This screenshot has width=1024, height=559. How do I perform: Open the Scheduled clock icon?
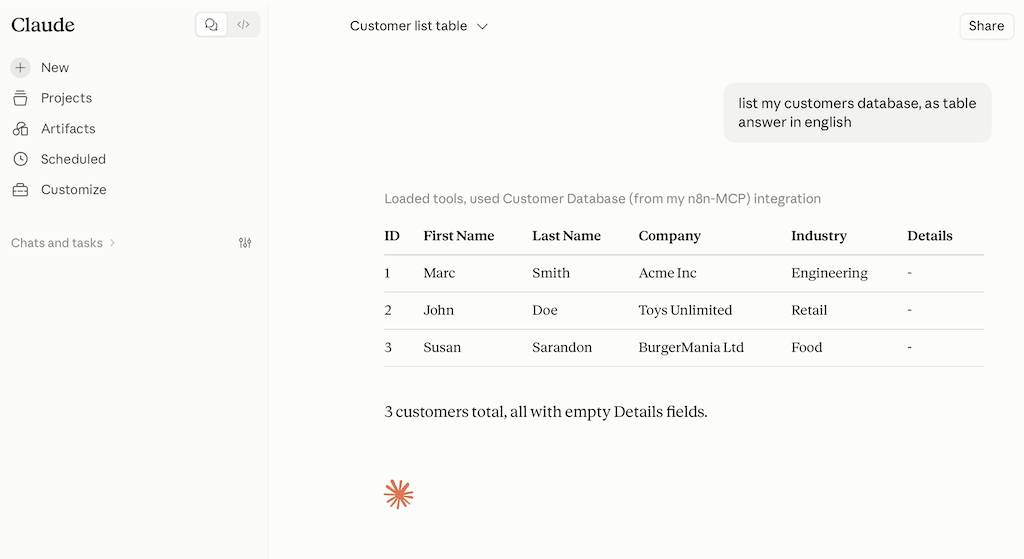(x=20, y=159)
